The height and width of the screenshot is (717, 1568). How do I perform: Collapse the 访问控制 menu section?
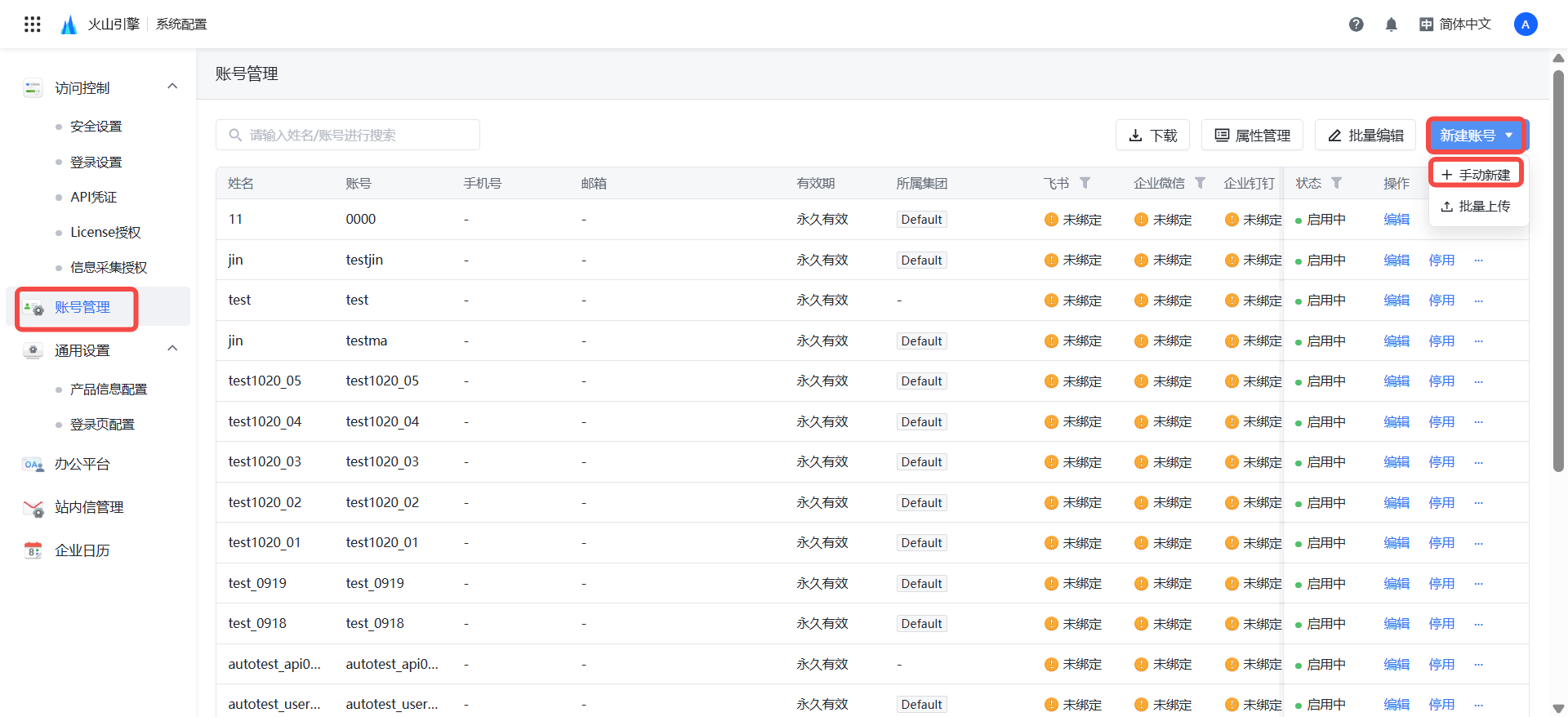(x=172, y=87)
